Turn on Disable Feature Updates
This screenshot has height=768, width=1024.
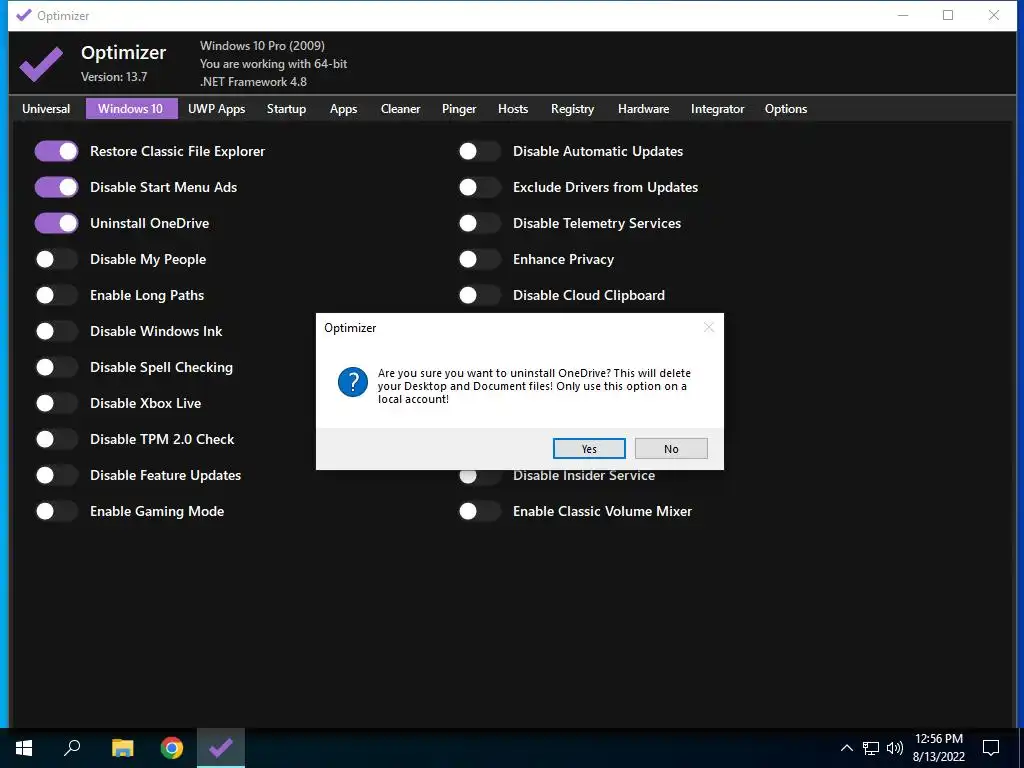[56, 475]
